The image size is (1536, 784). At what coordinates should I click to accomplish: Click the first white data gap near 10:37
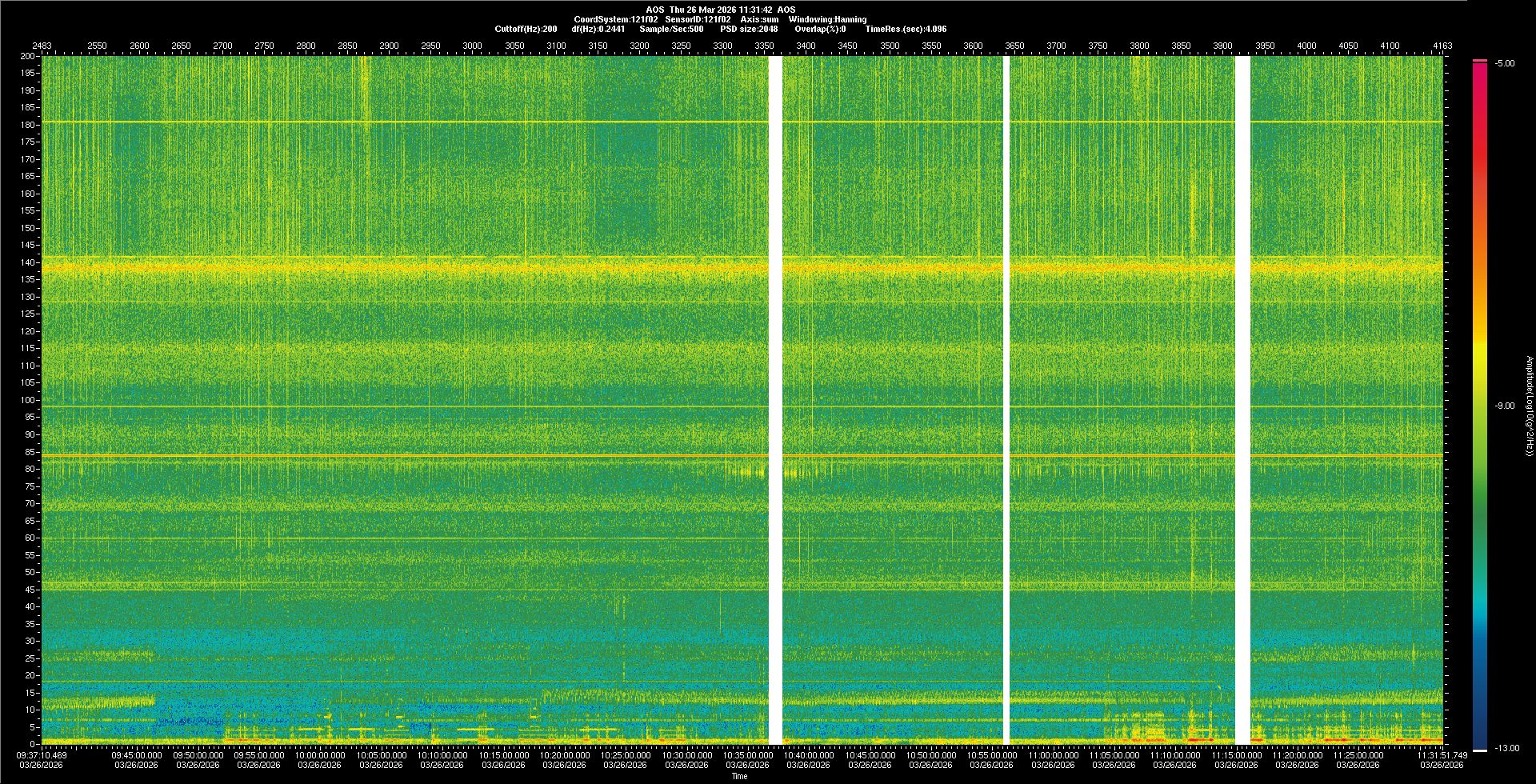[x=774, y=400]
